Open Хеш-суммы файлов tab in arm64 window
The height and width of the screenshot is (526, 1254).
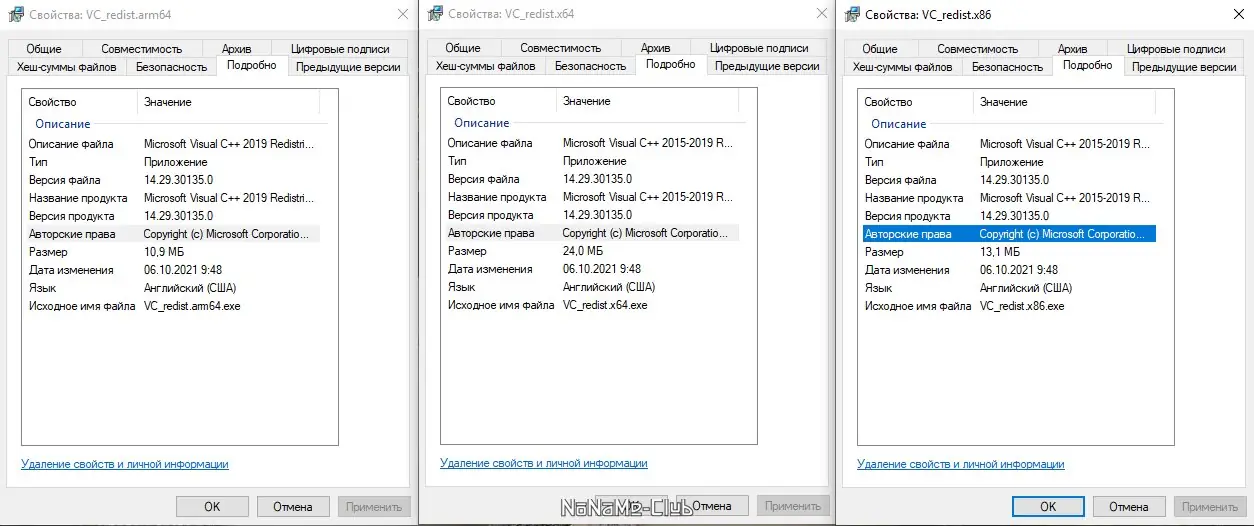coord(67,67)
